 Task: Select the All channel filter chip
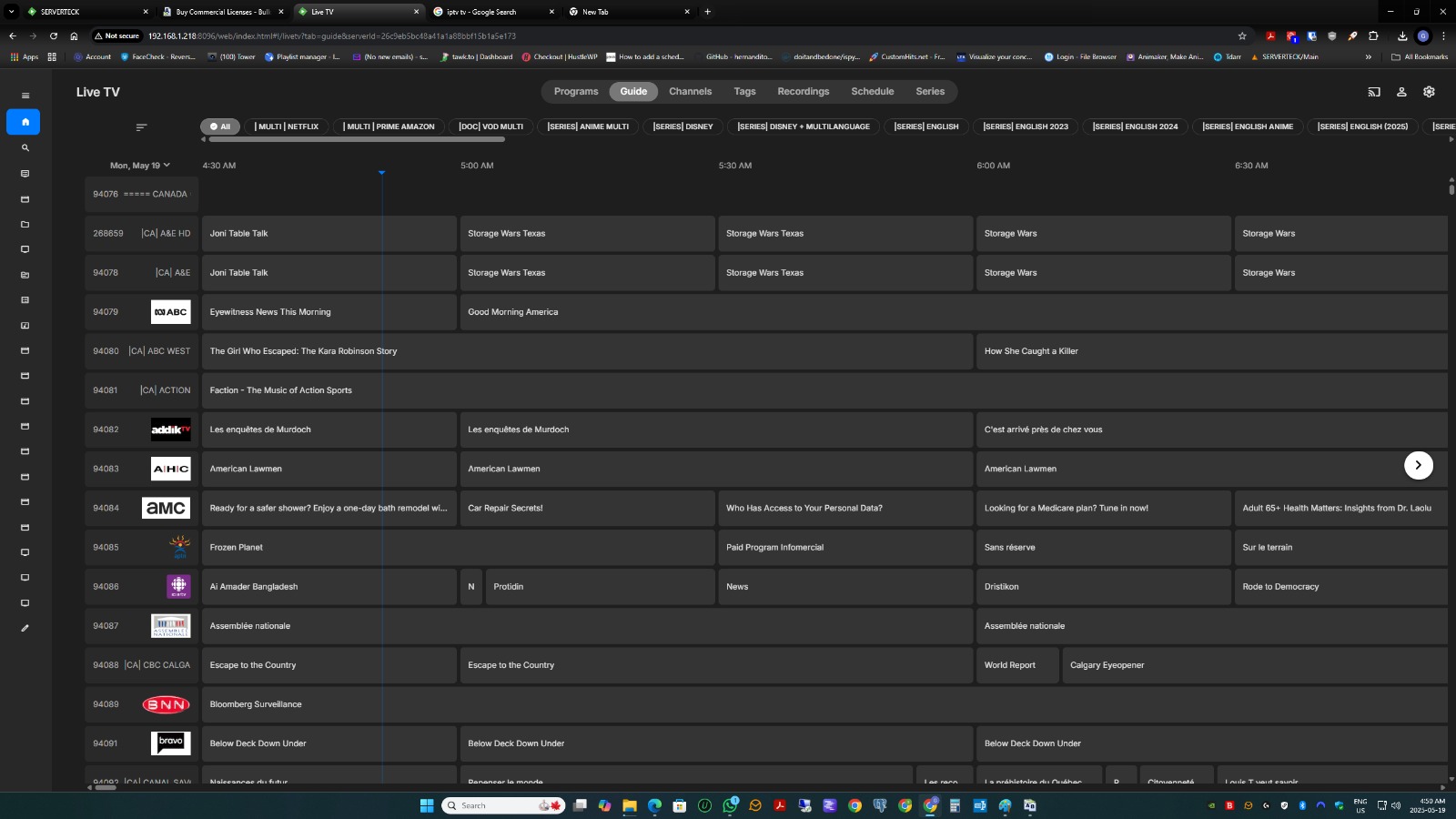coord(220,126)
